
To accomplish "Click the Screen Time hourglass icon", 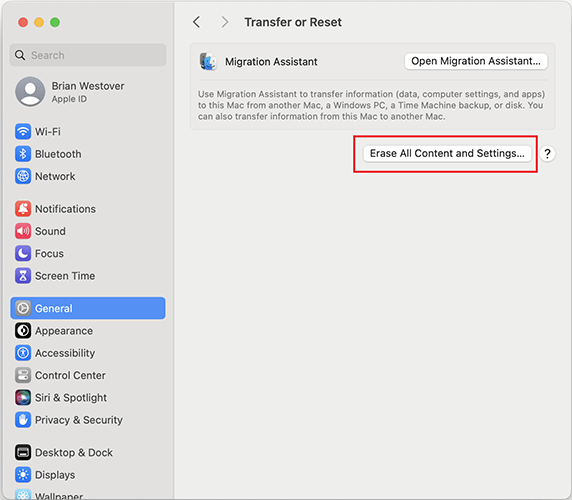I will [x=23, y=276].
